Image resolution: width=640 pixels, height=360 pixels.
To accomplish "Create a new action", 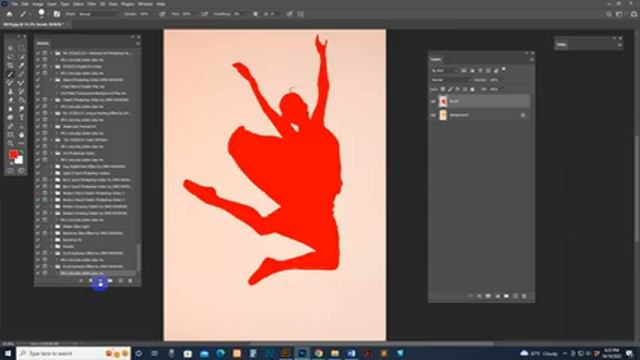I will [120, 281].
